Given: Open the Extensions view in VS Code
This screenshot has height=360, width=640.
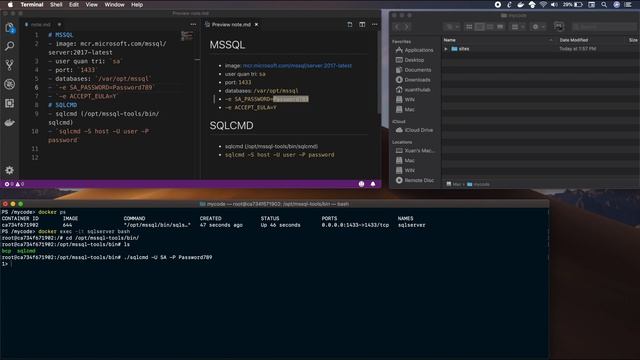Looking at the screenshot, I should pyautogui.click(x=9, y=103).
